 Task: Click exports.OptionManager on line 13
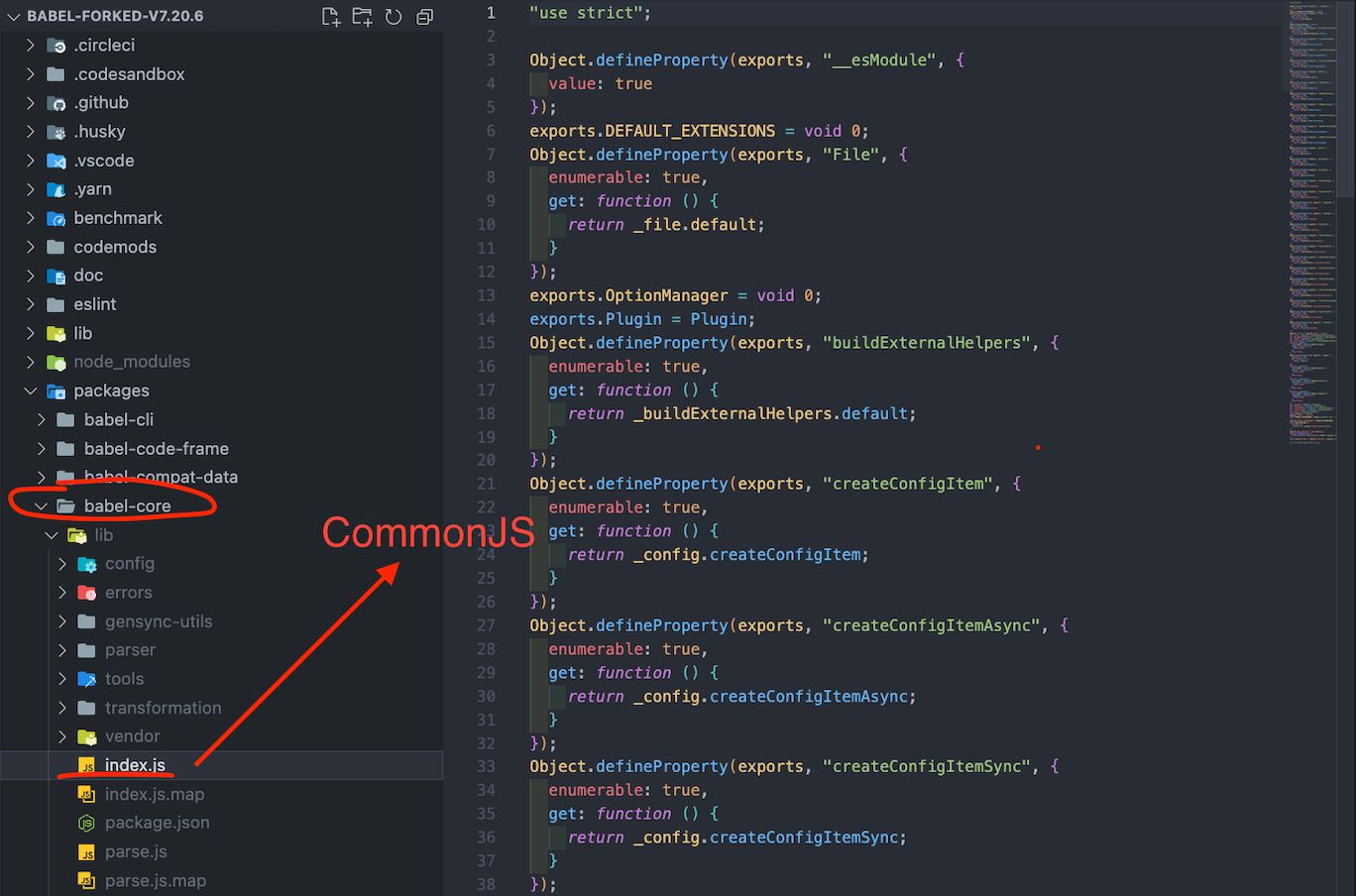click(x=628, y=295)
